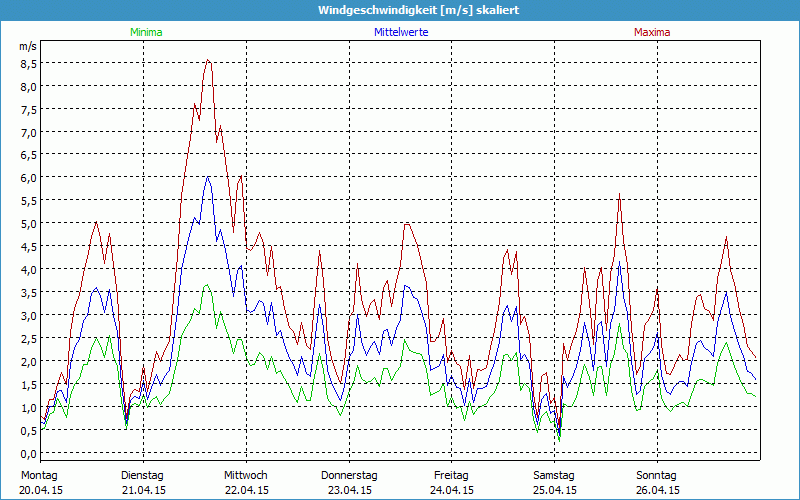Click the 7,0 y-axis value

(x=28, y=133)
